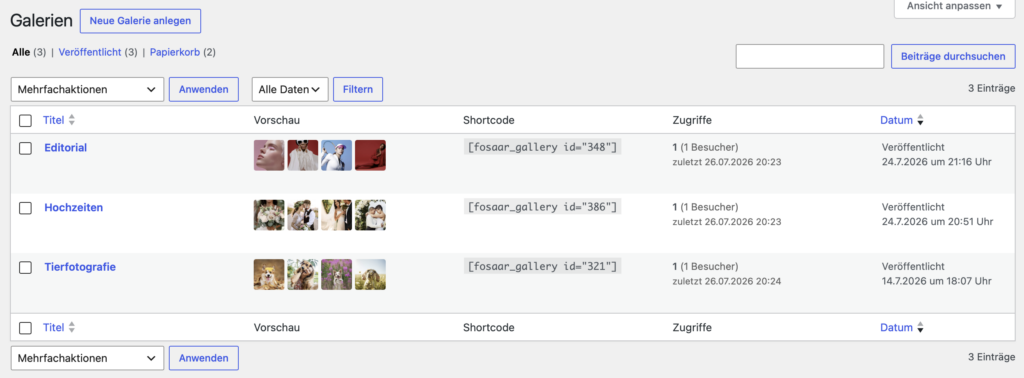Open first pink face thumbnail in Editorial row
This screenshot has height=378, width=1024.
click(269, 155)
